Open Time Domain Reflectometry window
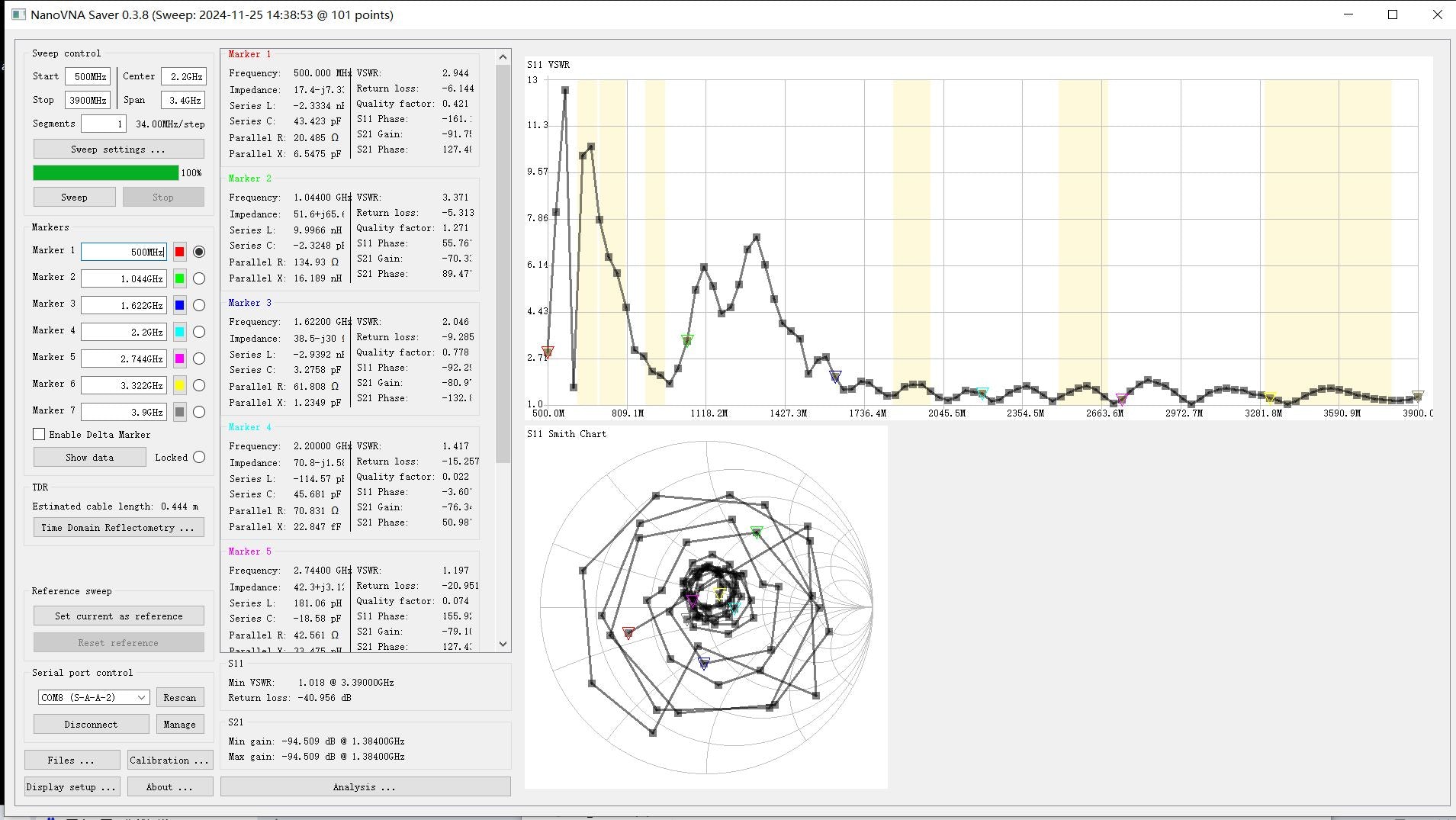The height and width of the screenshot is (820, 1456). click(118, 527)
